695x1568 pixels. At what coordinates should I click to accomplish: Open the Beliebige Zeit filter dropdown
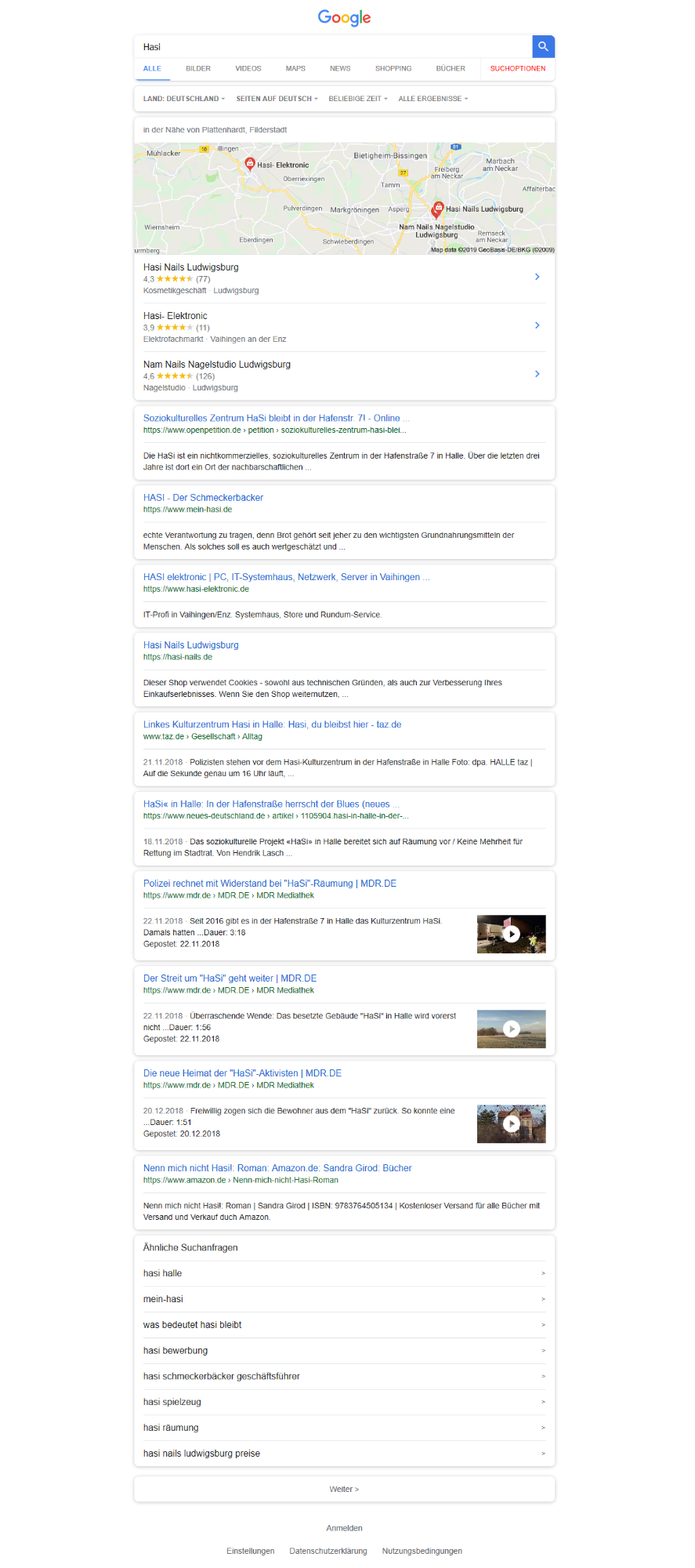[358, 99]
